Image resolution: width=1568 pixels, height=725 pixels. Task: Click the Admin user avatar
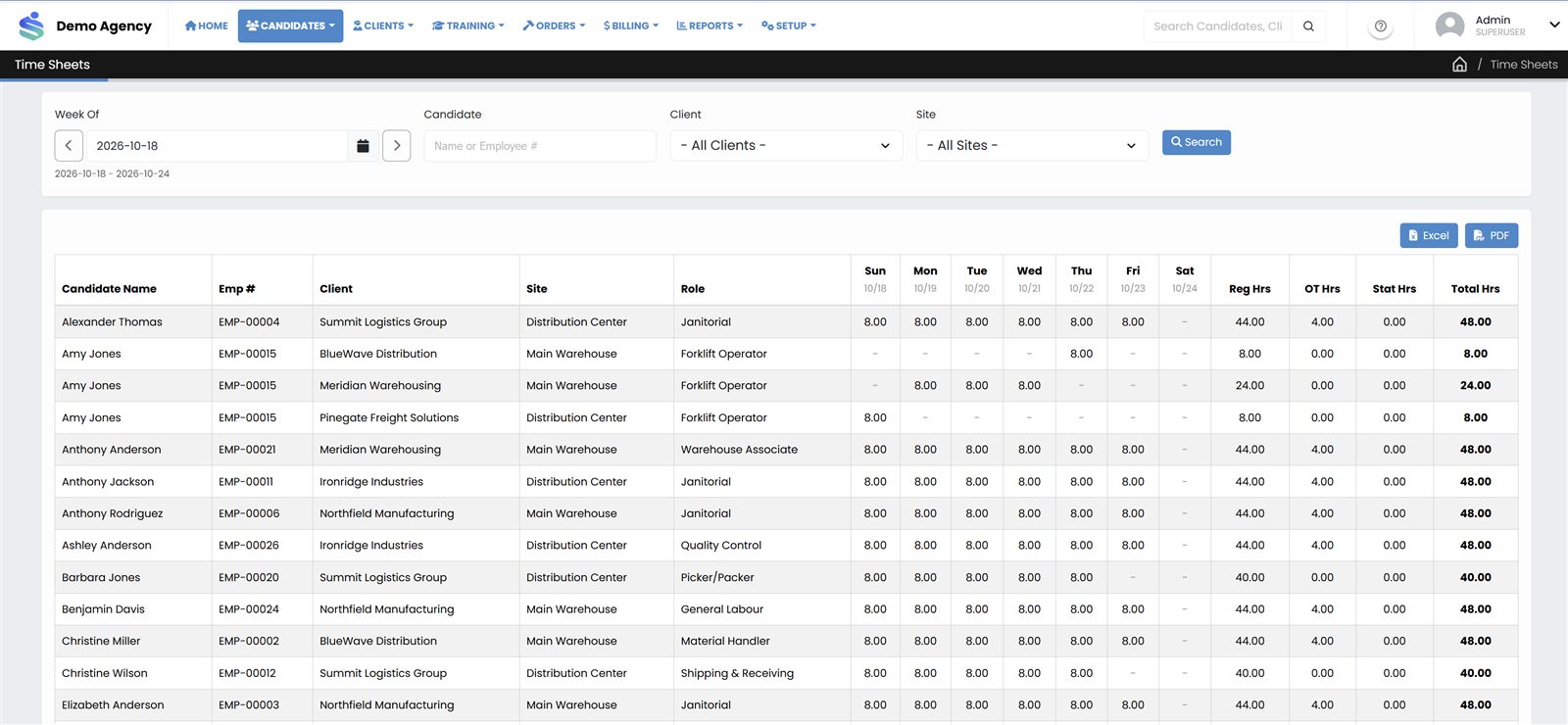(1449, 25)
